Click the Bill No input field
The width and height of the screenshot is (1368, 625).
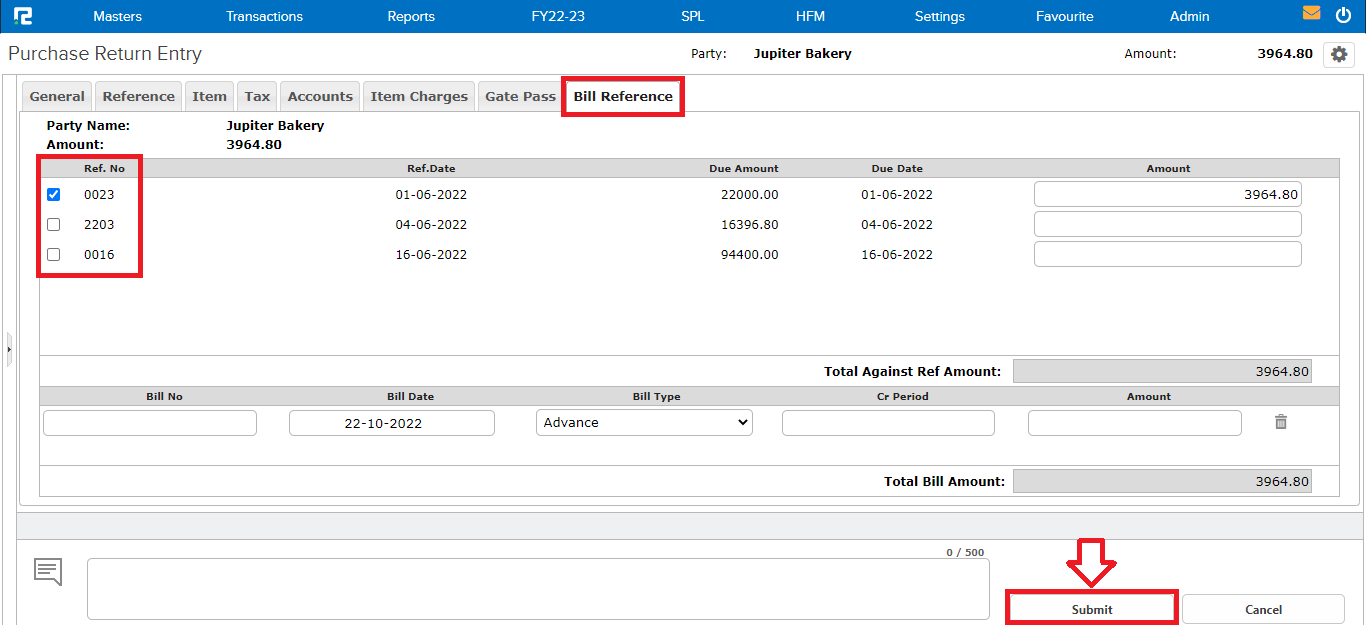150,423
